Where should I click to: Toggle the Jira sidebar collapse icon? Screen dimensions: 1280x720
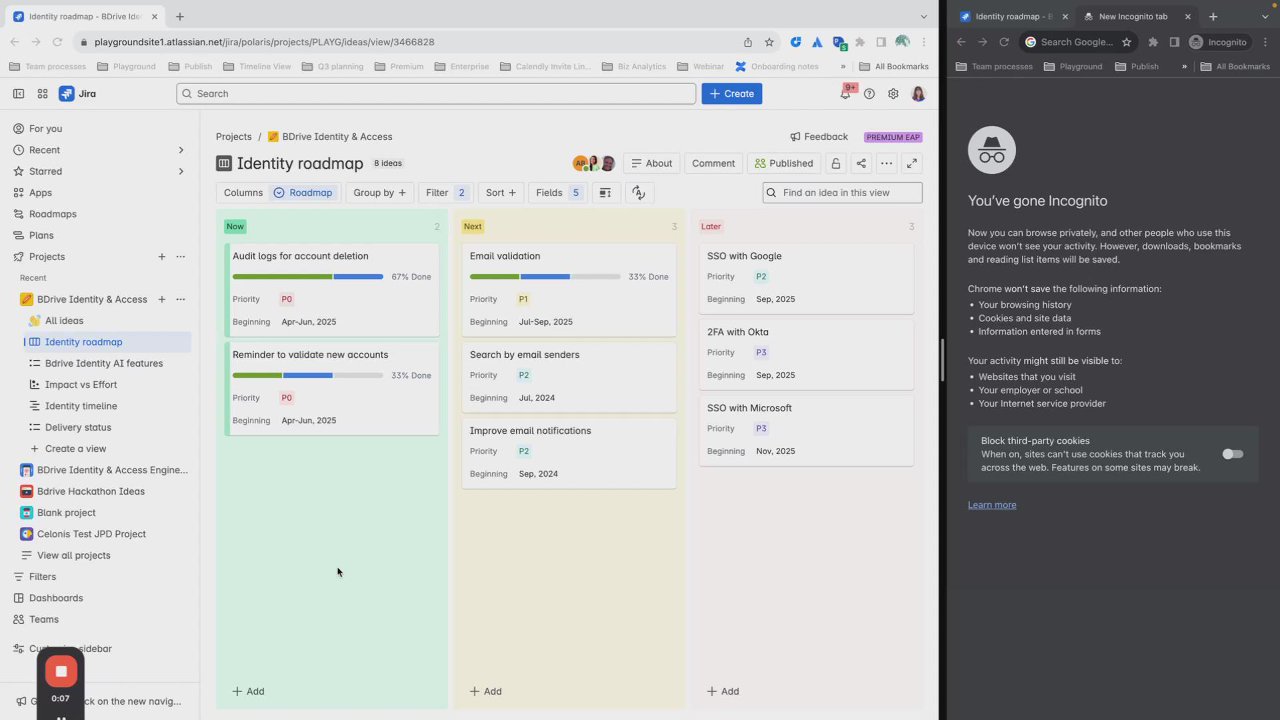tap(18, 93)
